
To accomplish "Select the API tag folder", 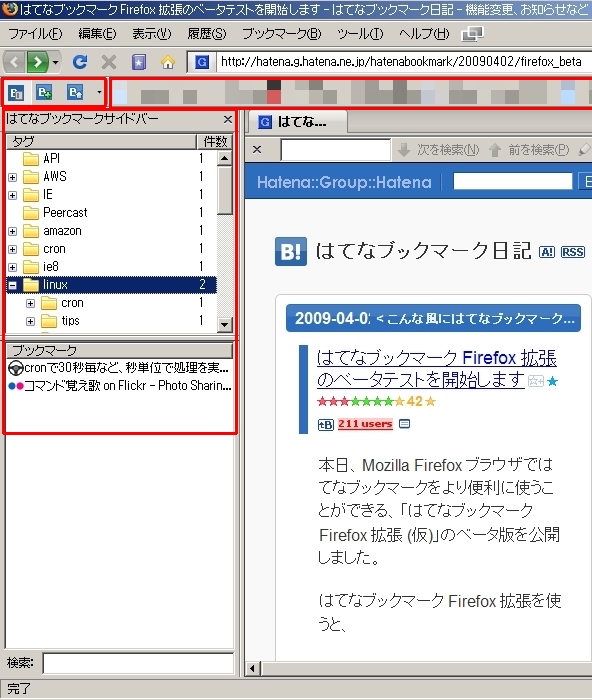I will pyautogui.click(x=51, y=158).
